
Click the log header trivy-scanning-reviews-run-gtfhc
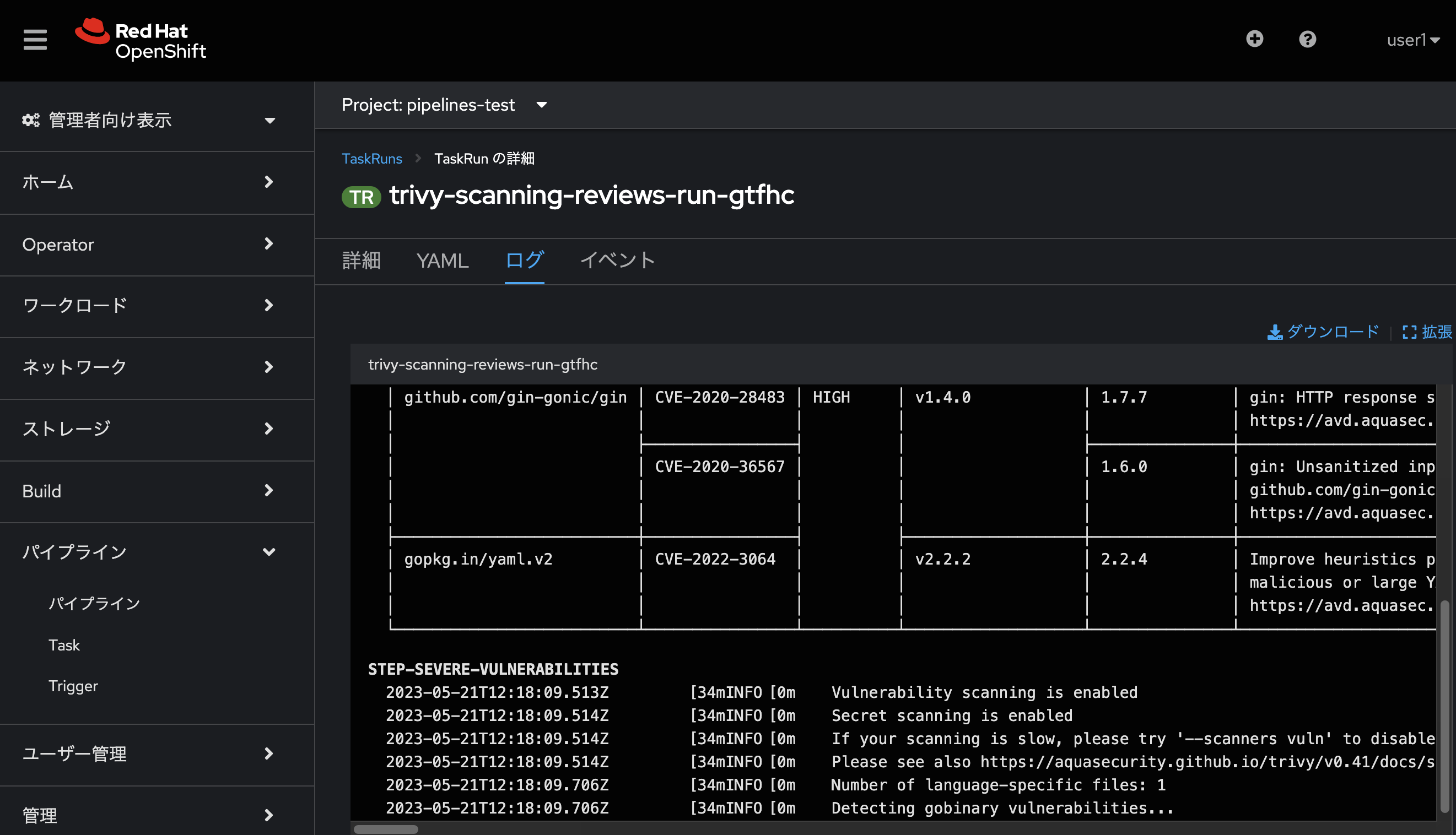(482, 364)
